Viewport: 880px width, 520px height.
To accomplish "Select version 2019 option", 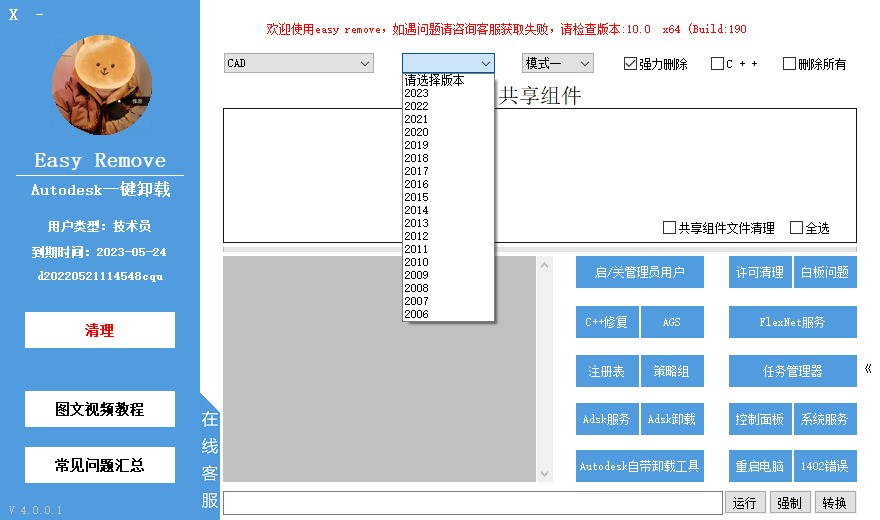I will 448,145.
